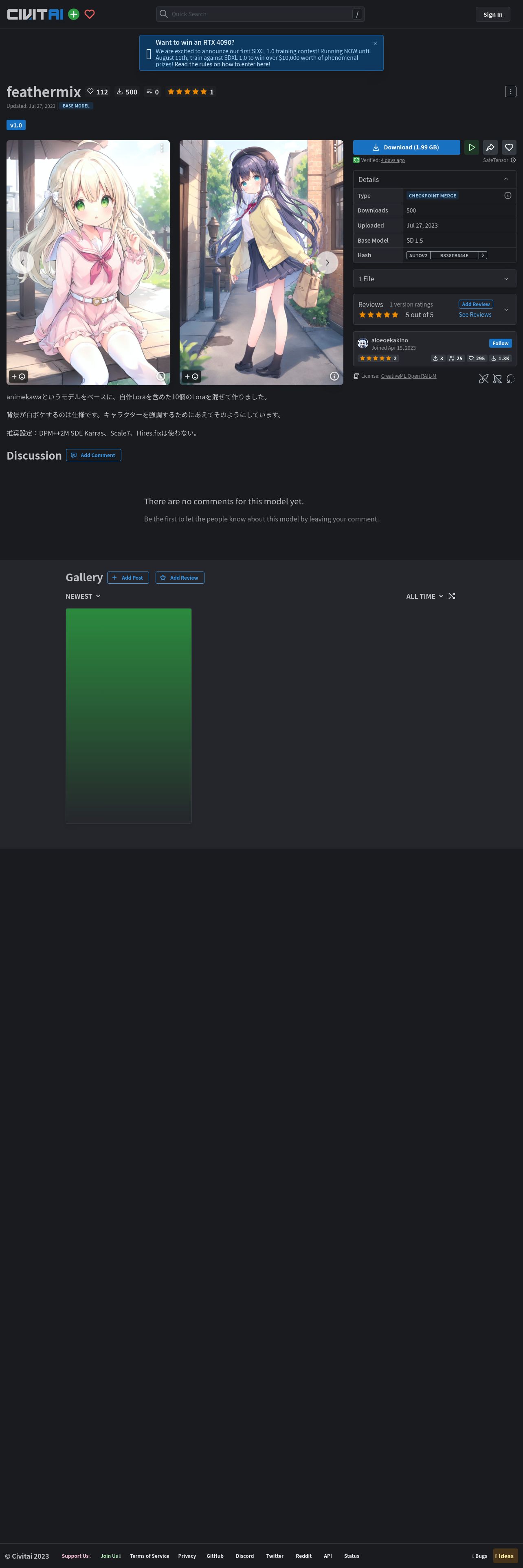This screenshot has width=523, height=1568.
Task: Open the contest rules link in banner
Action: pos(222,65)
